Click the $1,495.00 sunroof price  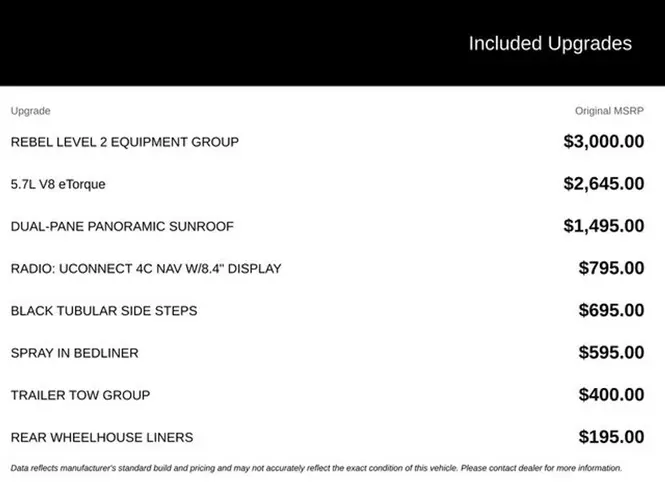click(x=604, y=226)
